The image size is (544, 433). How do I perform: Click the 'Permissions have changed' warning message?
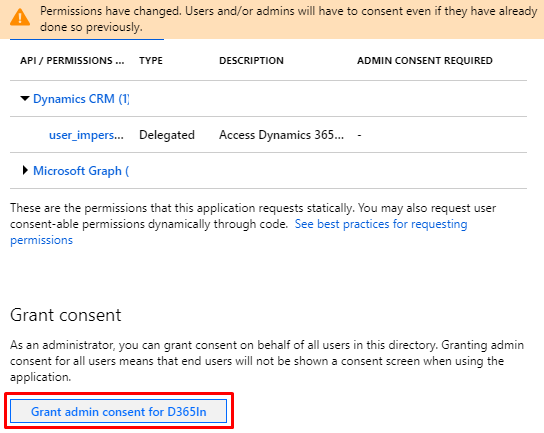[289, 19]
